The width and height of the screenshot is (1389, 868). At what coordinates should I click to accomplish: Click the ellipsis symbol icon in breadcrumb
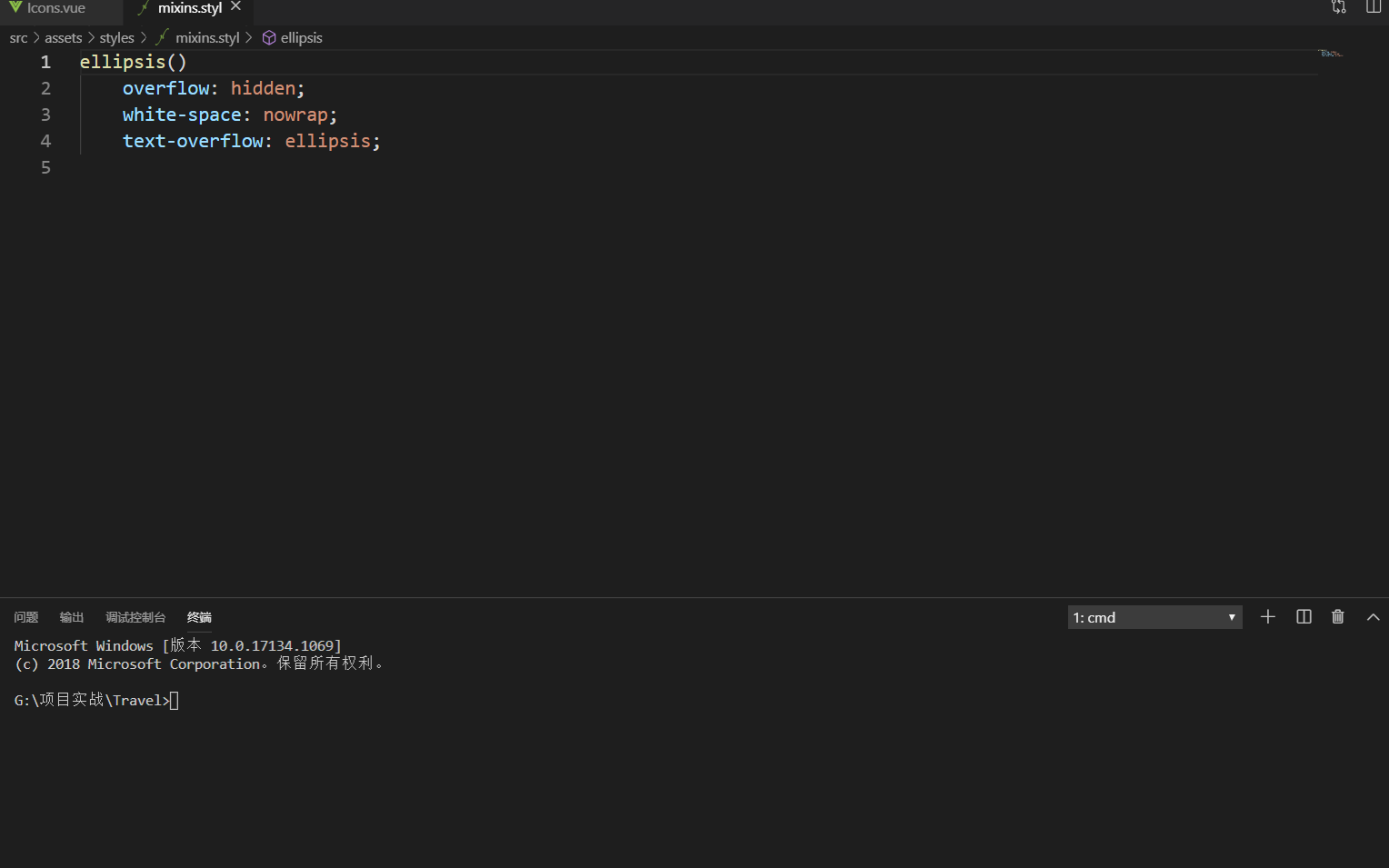(x=268, y=37)
